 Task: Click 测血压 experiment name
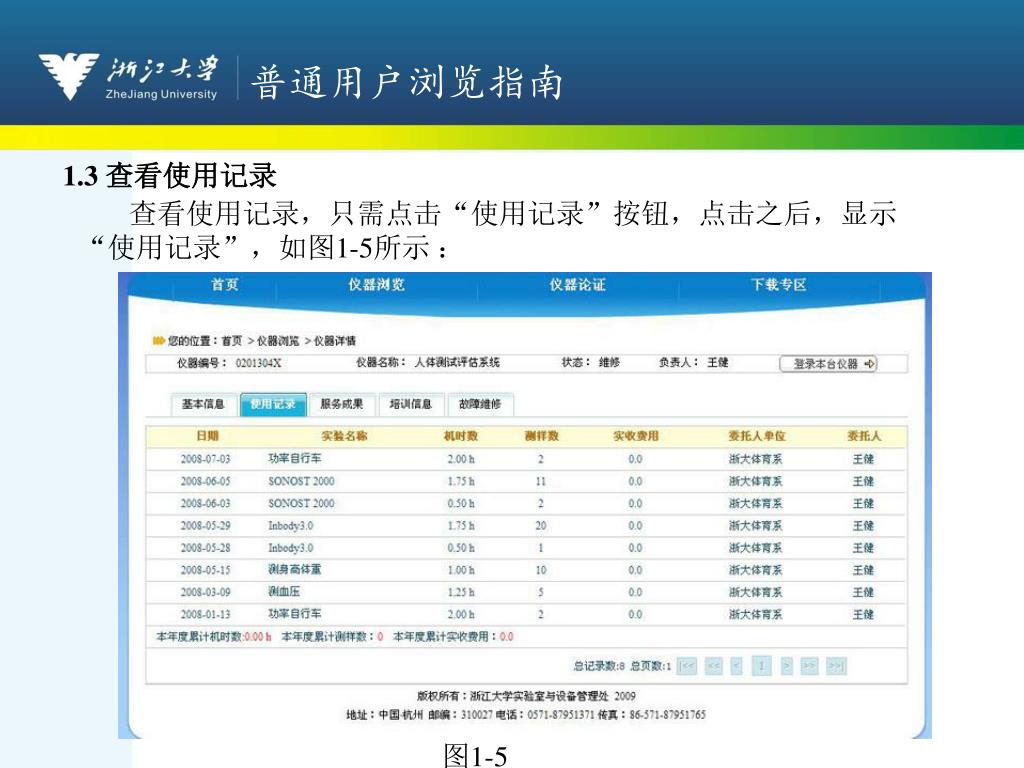284,592
